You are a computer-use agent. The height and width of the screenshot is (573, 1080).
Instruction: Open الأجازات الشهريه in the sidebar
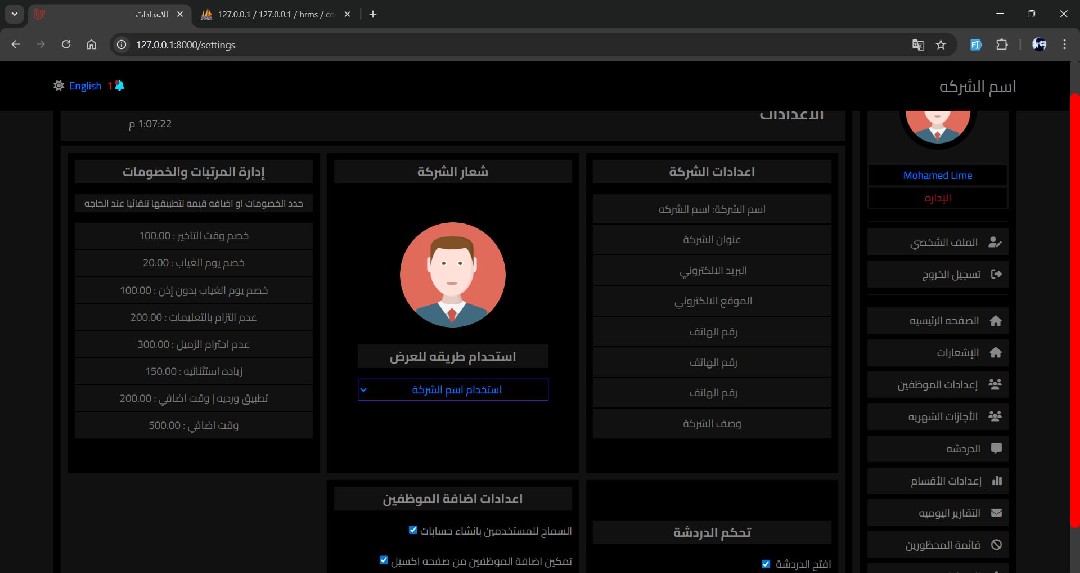coord(937,417)
